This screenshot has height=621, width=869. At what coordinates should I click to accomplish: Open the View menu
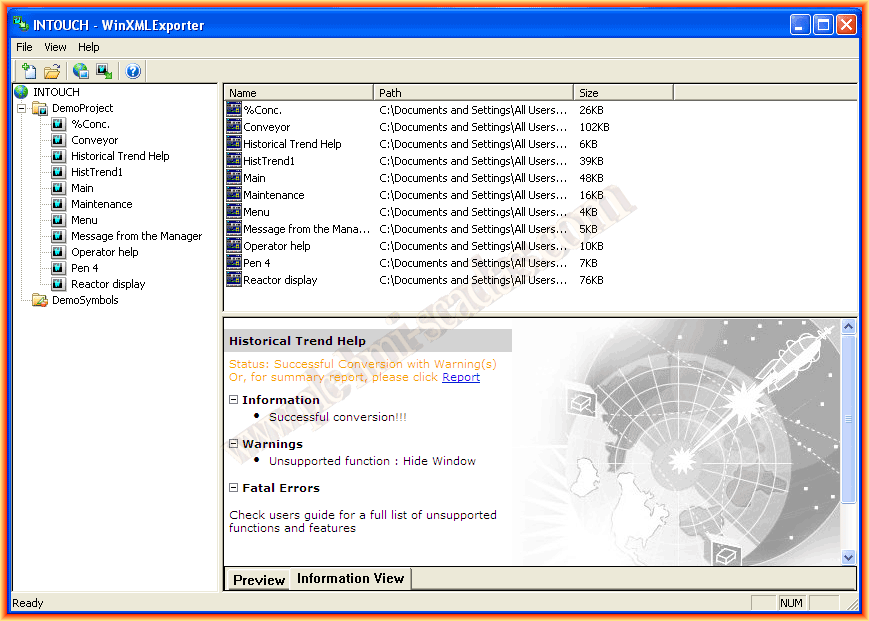(55, 47)
